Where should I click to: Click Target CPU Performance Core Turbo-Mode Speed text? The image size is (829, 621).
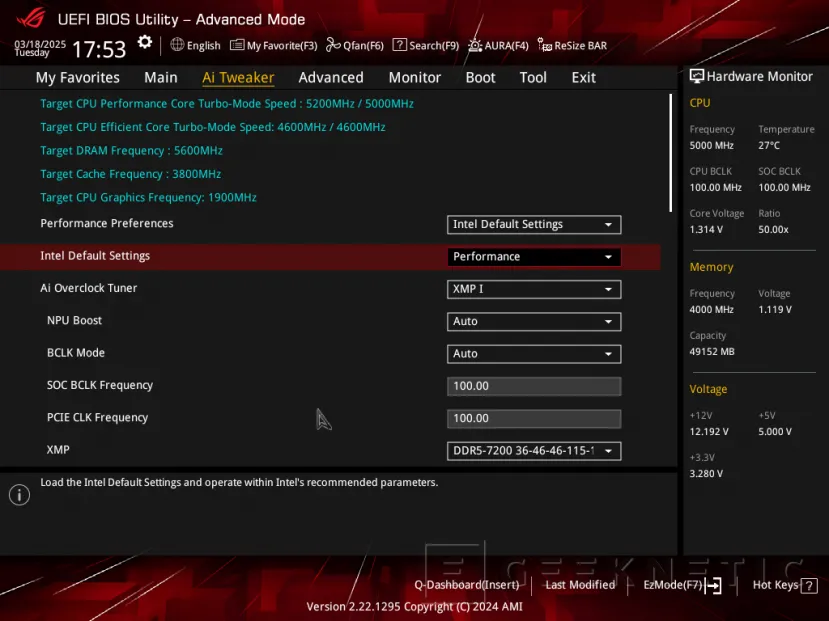click(227, 104)
